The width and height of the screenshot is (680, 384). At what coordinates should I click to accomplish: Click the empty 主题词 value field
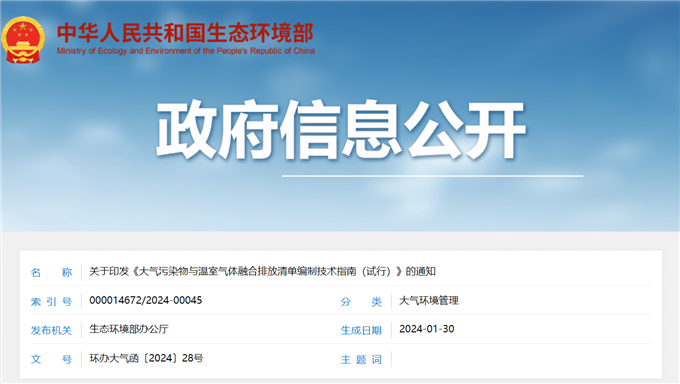[x=520, y=359]
